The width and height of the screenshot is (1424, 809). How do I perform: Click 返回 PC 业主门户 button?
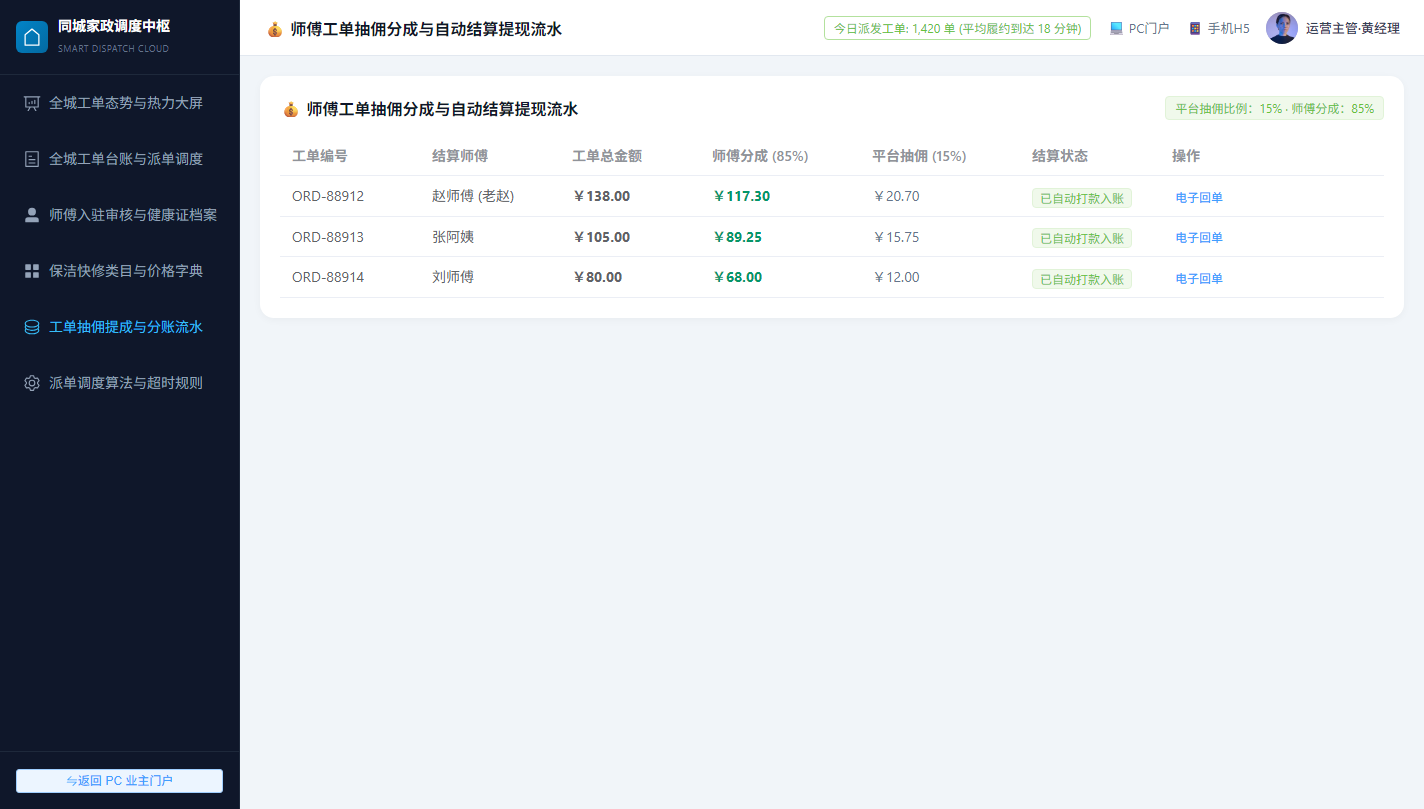click(x=120, y=781)
